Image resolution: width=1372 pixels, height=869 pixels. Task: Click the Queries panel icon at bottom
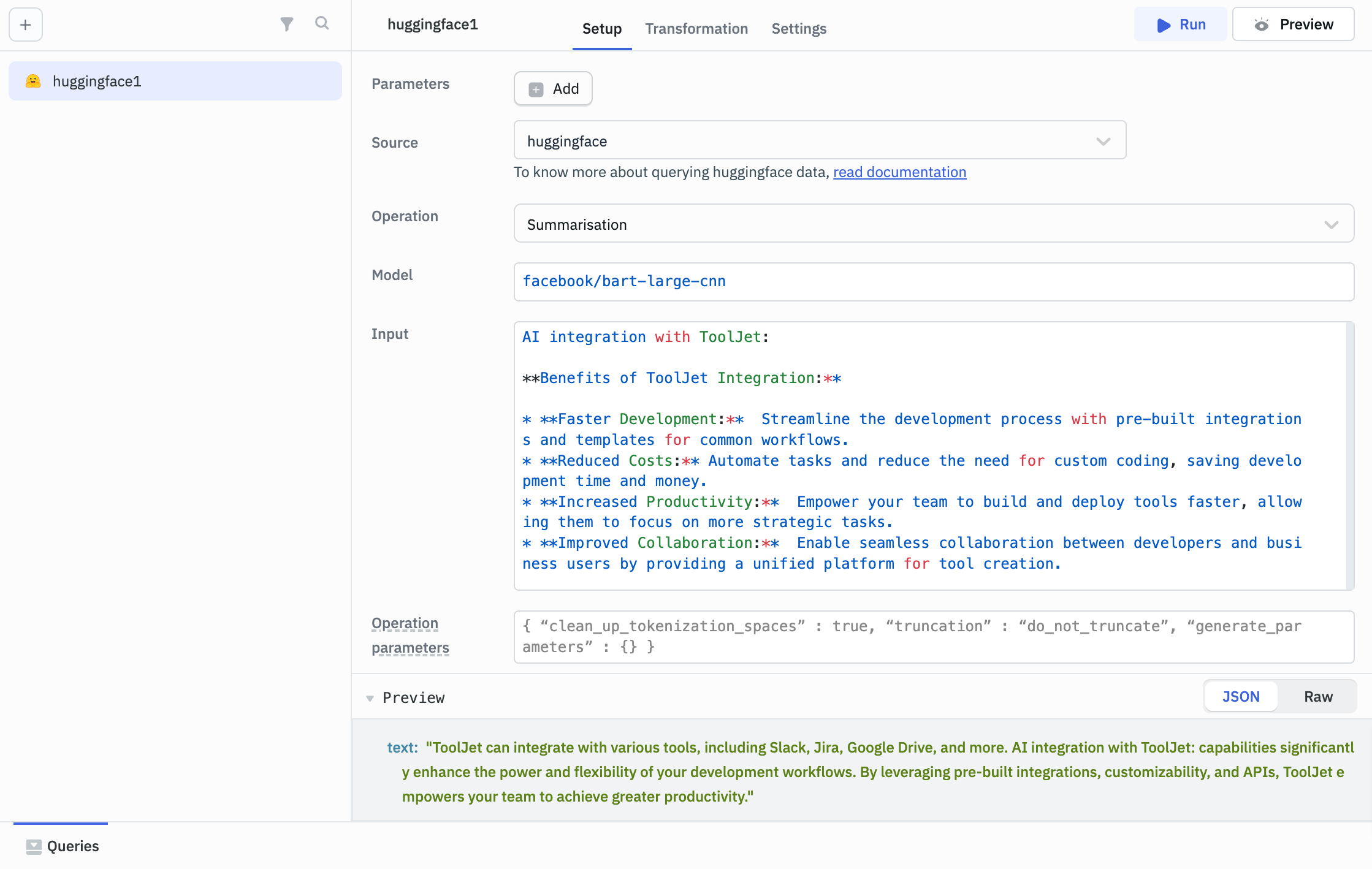[34, 846]
